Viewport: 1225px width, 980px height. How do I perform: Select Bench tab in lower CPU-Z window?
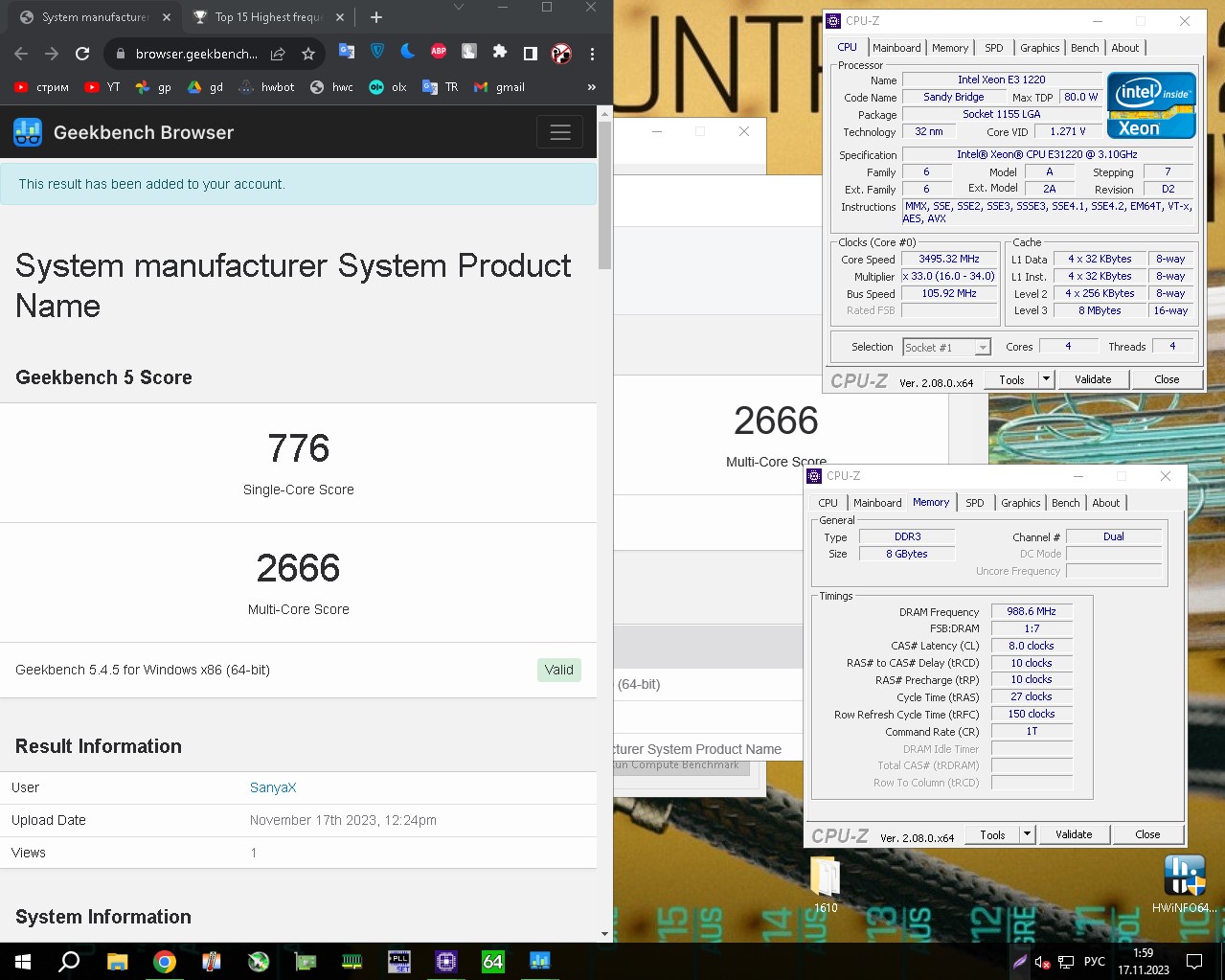[1066, 503]
